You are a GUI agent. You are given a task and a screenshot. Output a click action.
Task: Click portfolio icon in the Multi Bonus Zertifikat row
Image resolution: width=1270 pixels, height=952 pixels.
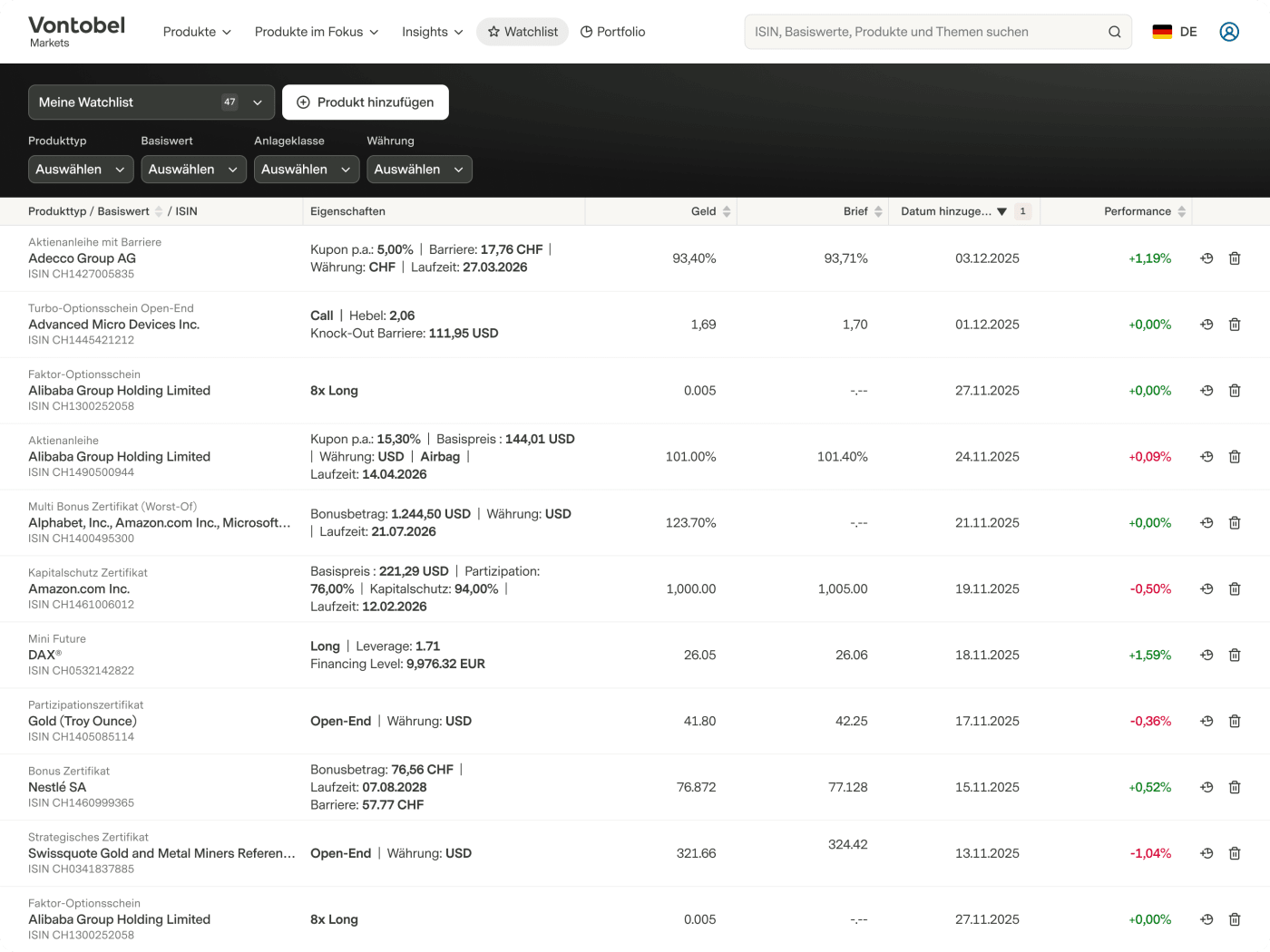[x=1206, y=523]
